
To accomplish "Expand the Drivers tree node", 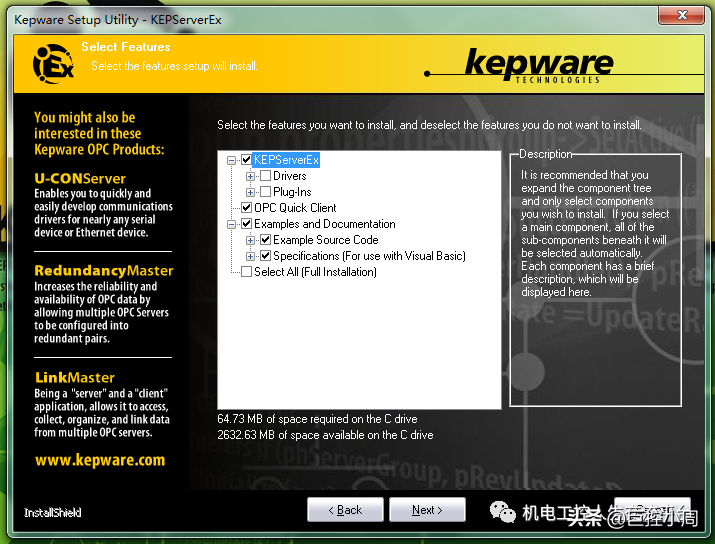I will pos(251,176).
